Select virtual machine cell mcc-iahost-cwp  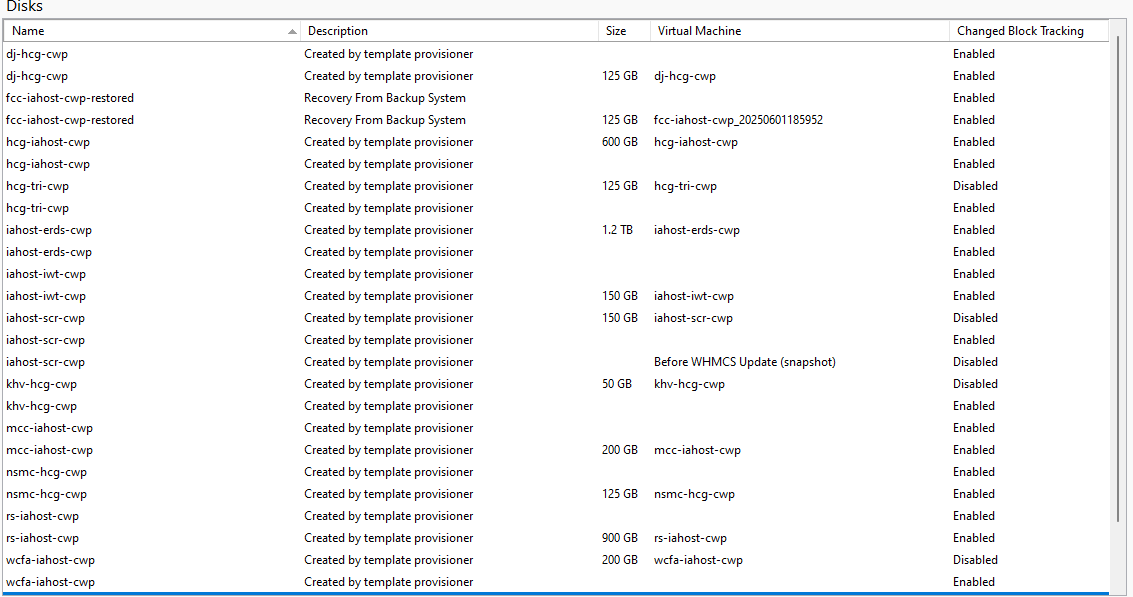point(697,450)
